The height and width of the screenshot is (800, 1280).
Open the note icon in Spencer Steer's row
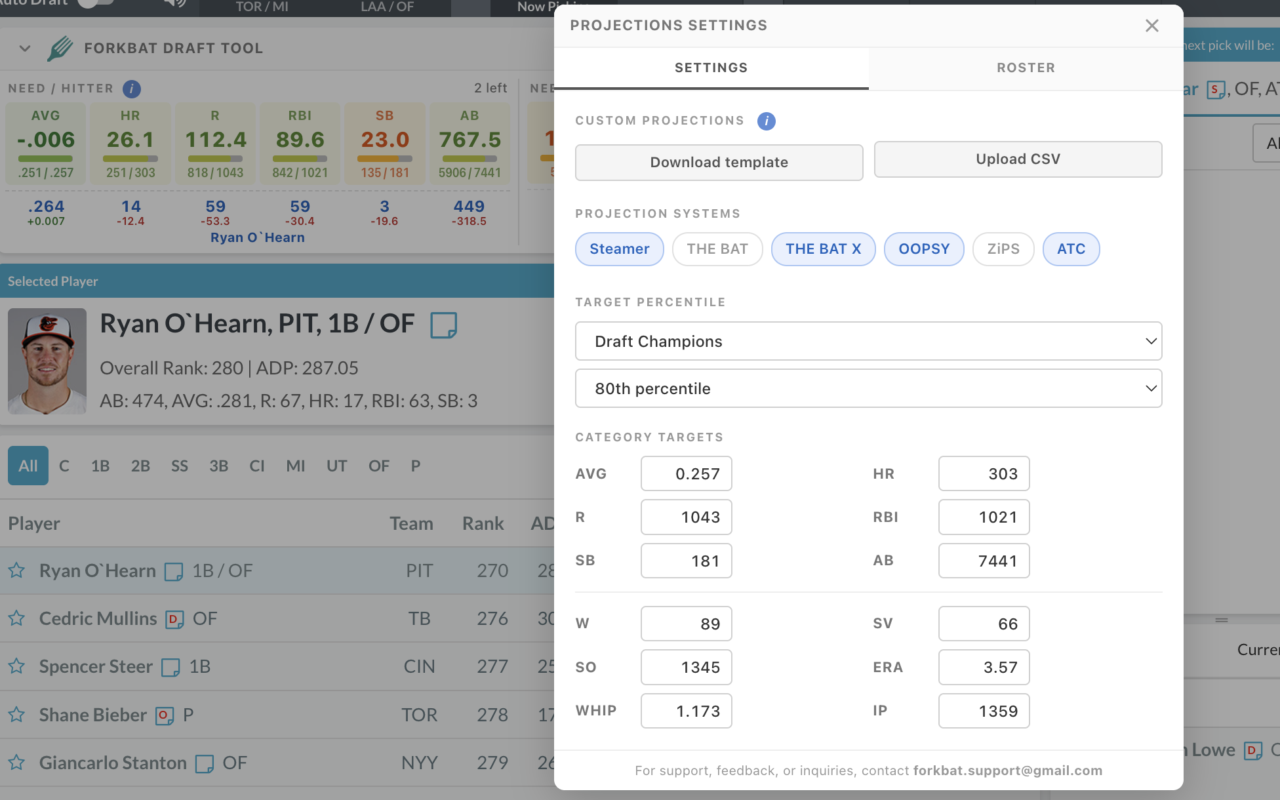coord(171,667)
